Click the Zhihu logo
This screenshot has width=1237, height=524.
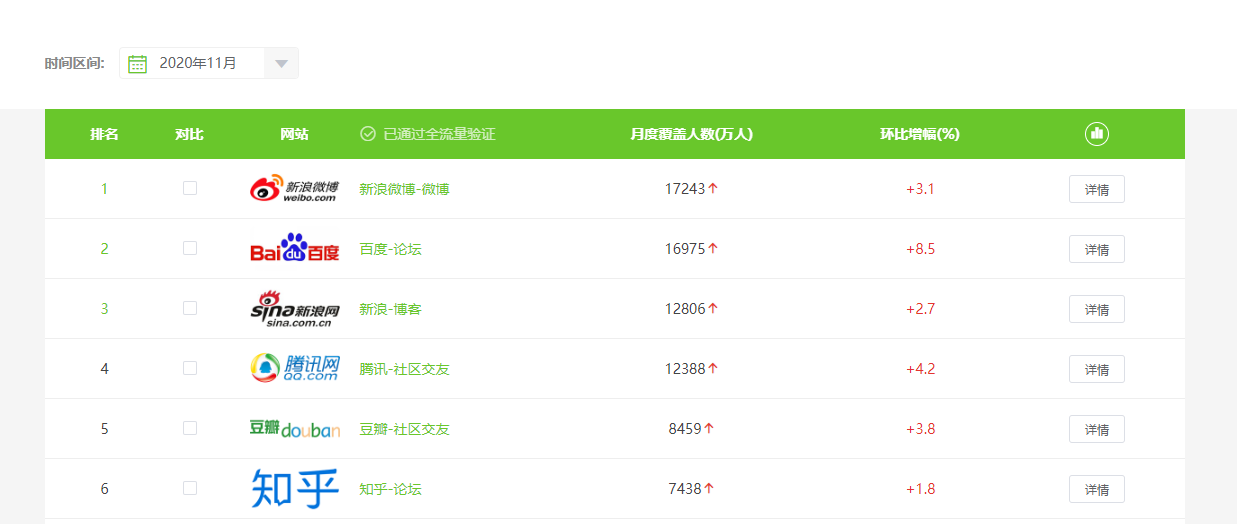[x=294, y=489]
